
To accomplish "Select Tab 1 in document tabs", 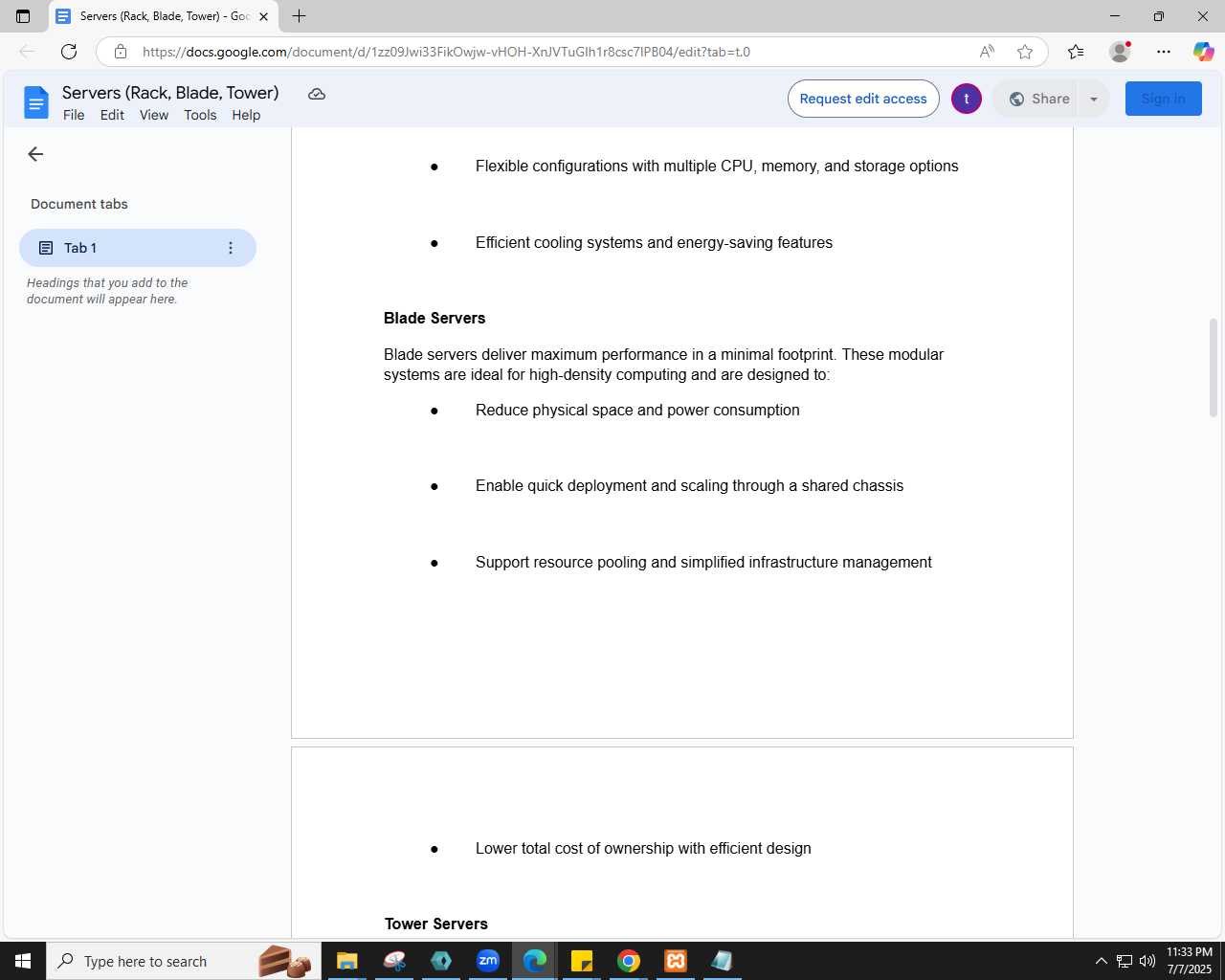I will 138,248.
